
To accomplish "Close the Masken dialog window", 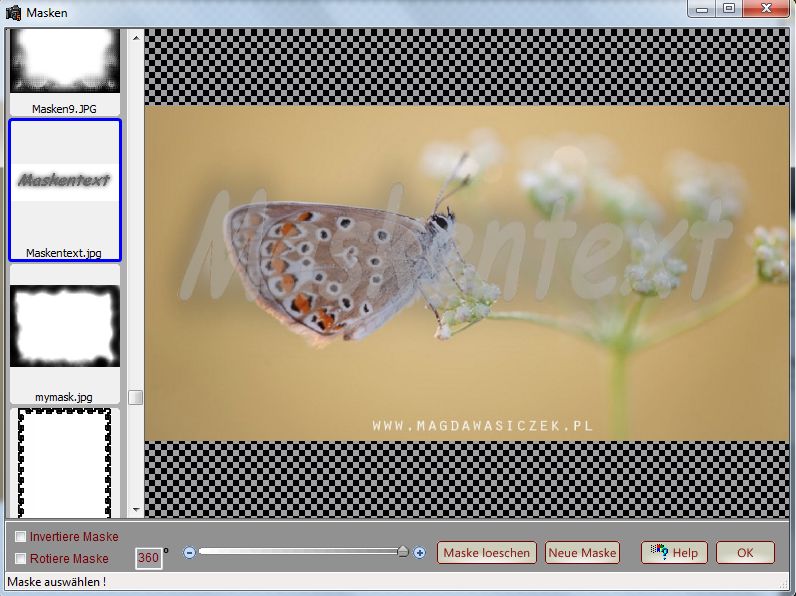I will tap(767, 8).
